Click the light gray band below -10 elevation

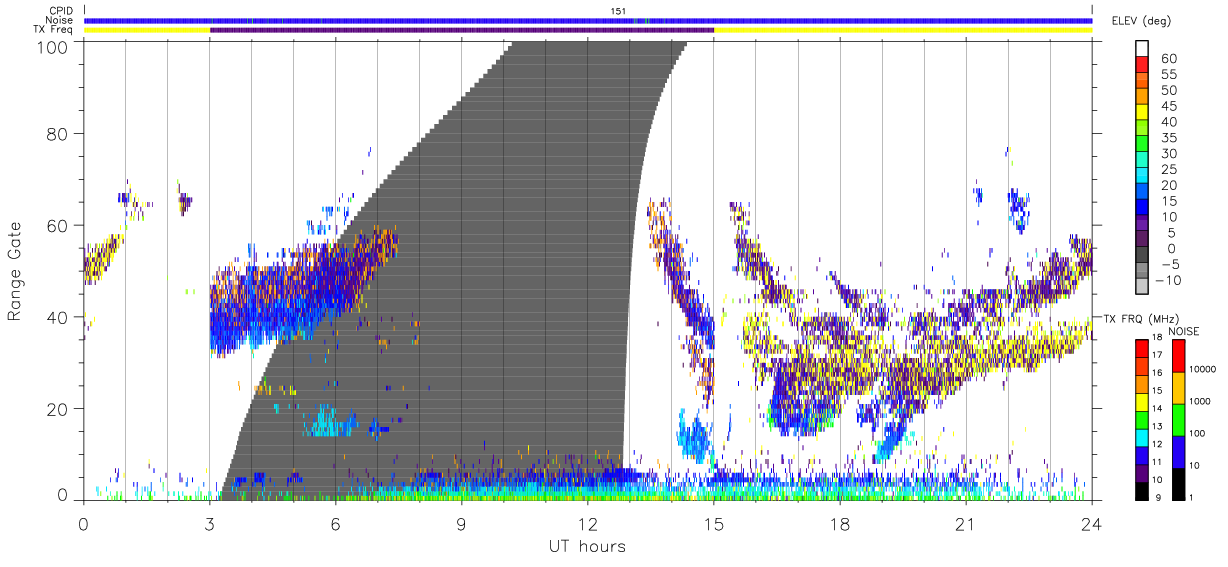click(1141, 288)
